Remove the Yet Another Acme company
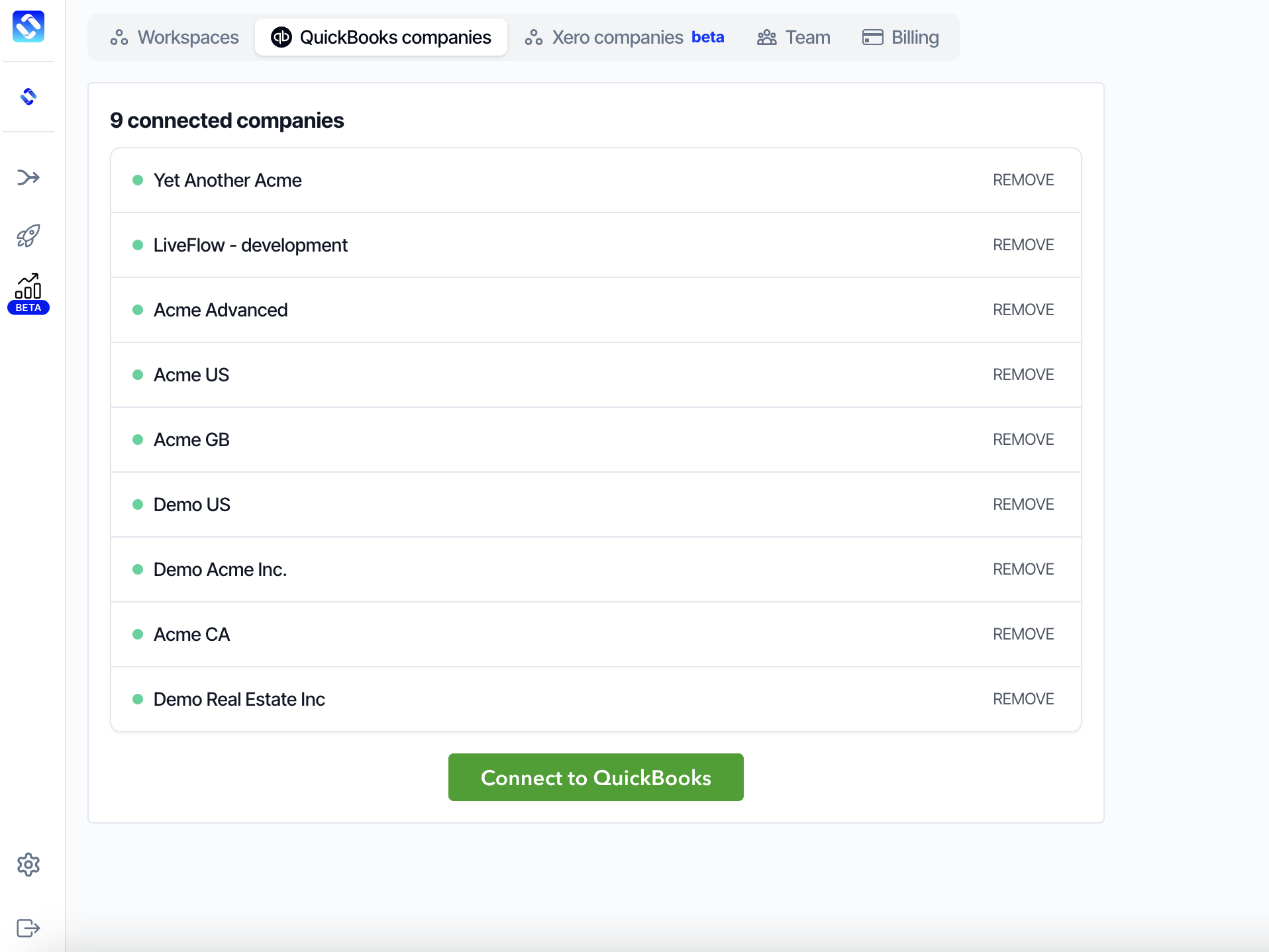This screenshot has width=1269, height=952. 1023,180
